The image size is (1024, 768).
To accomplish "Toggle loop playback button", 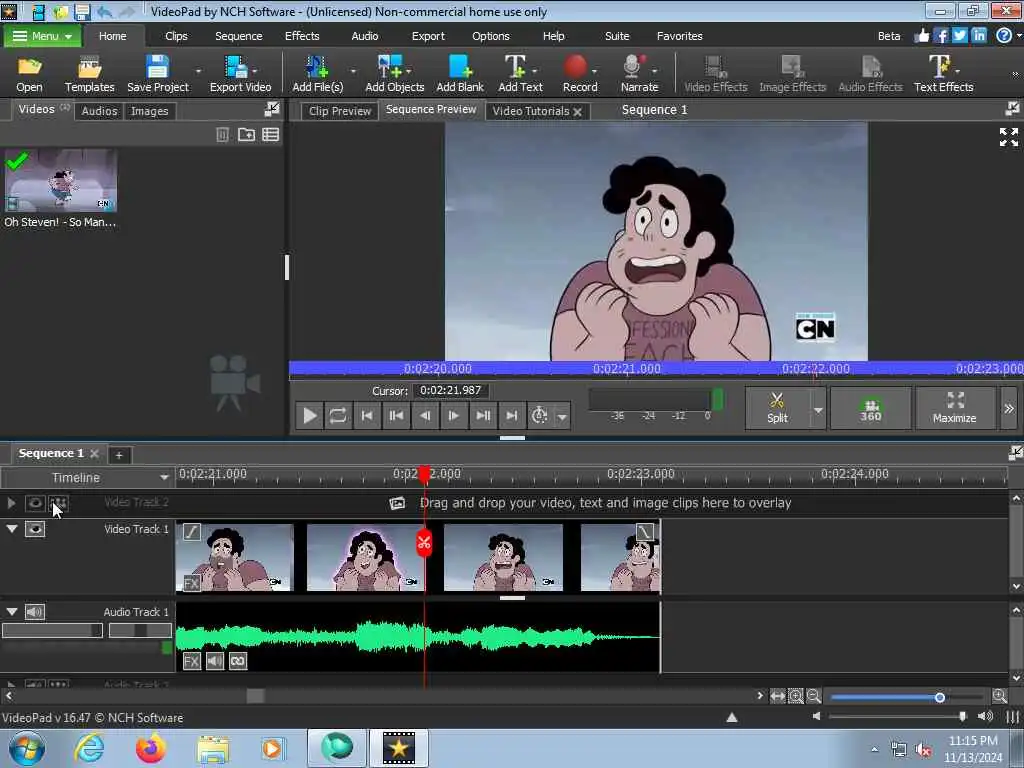I will 338,415.
